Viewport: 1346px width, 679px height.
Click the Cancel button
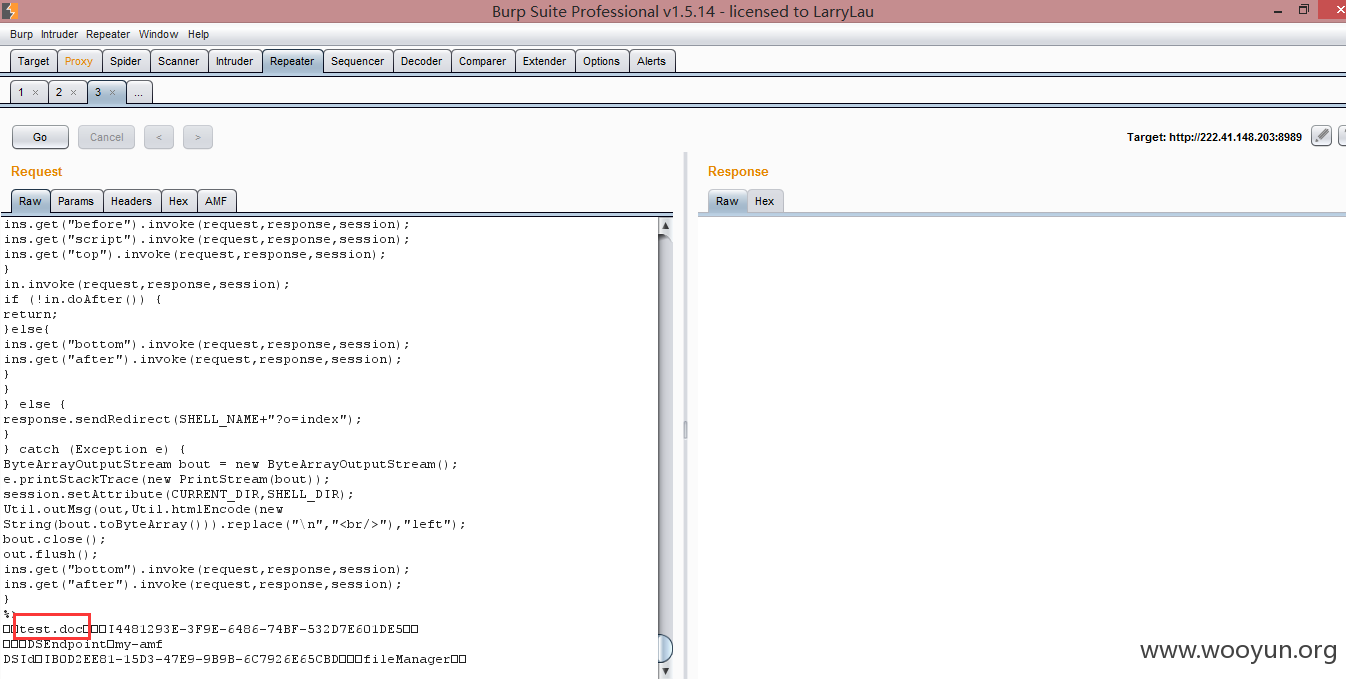(107, 137)
